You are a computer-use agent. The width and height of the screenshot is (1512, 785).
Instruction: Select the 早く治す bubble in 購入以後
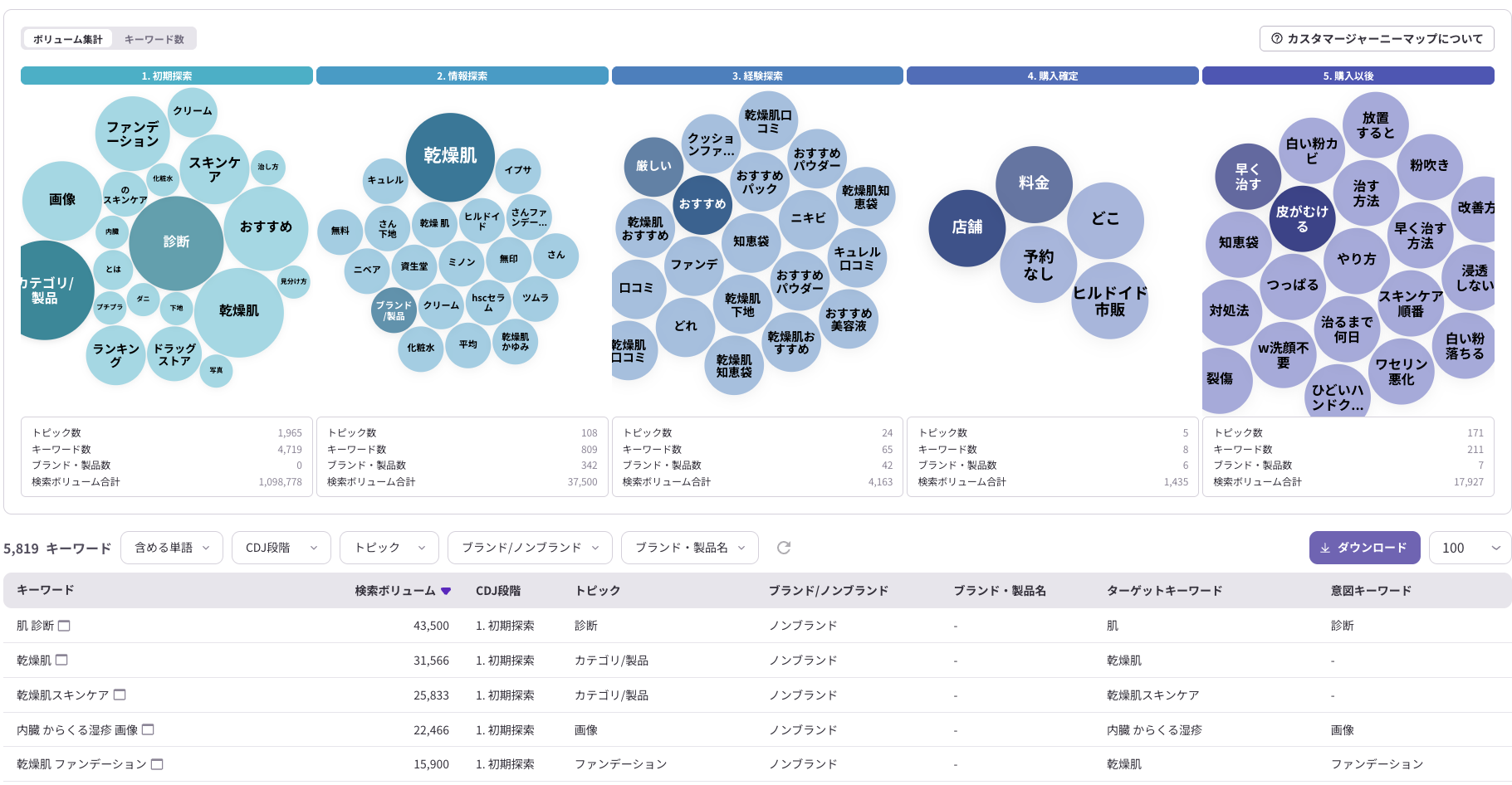pos(1248,176)
